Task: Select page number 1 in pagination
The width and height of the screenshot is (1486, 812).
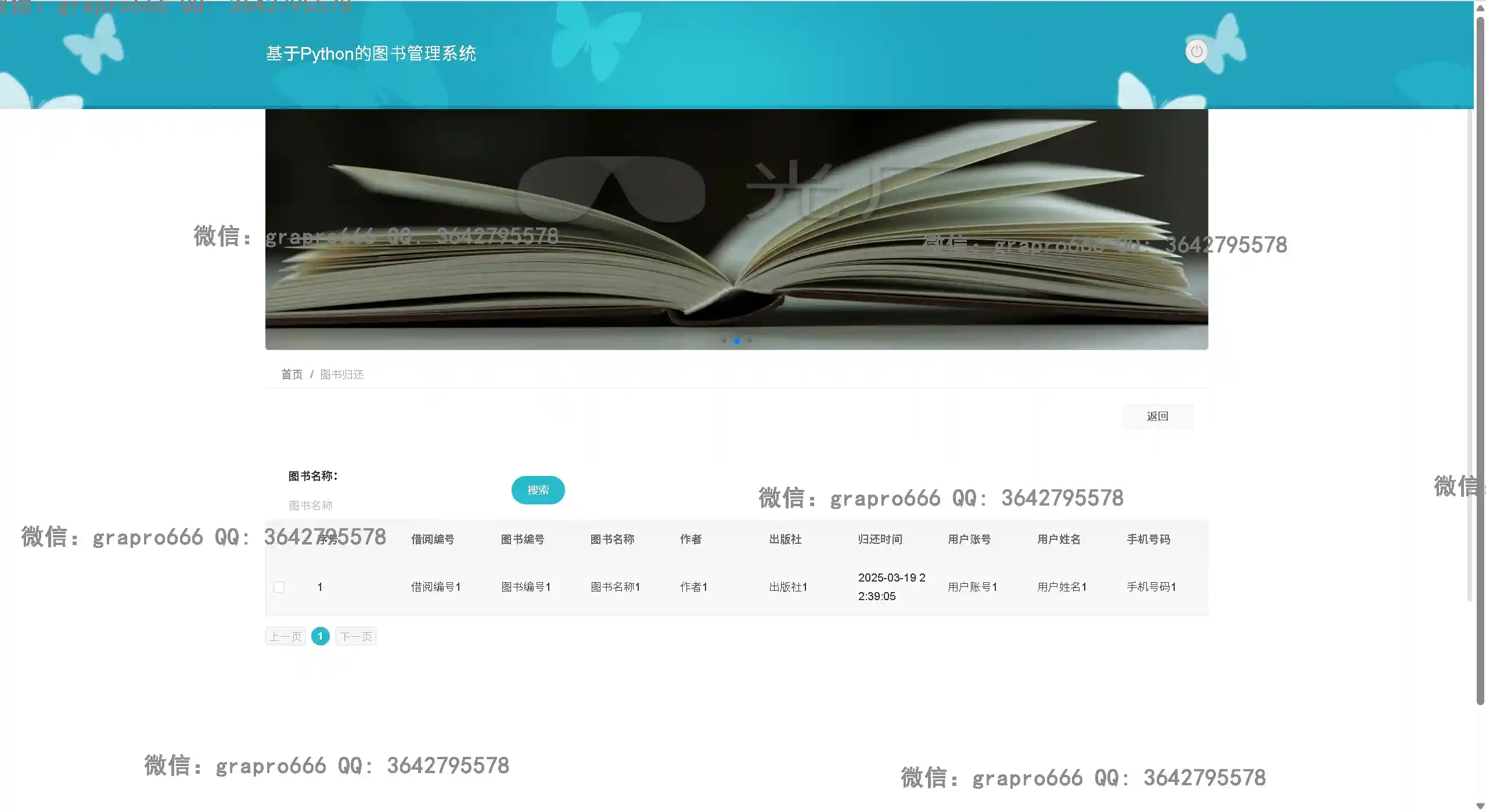Action: (x=320, y=636)
